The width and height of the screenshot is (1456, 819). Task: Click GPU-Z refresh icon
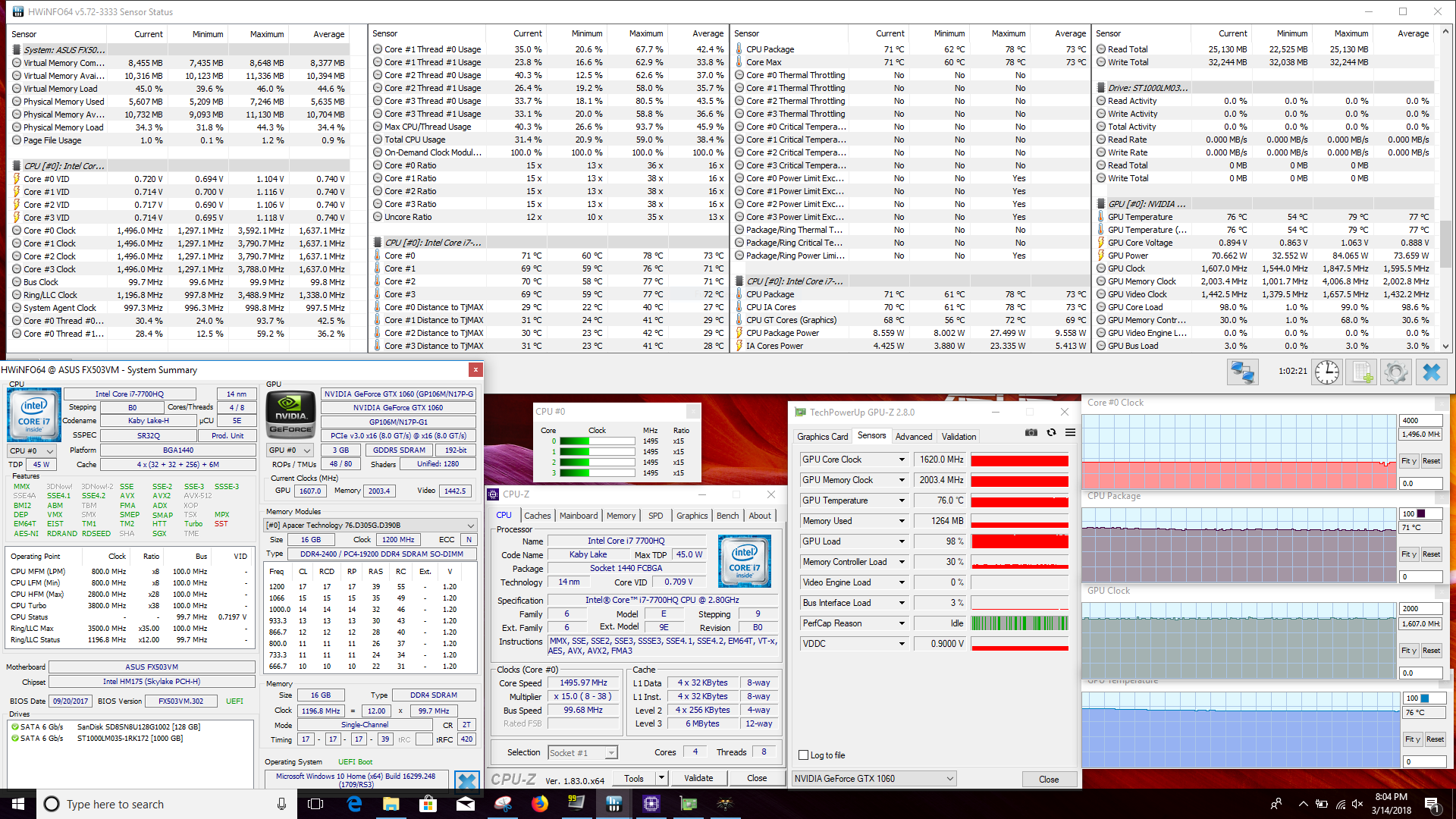click(x=1051, y=432)
